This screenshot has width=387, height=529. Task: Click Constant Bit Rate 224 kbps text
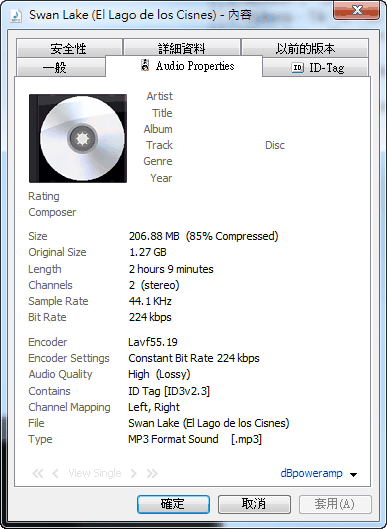(194, 358)
